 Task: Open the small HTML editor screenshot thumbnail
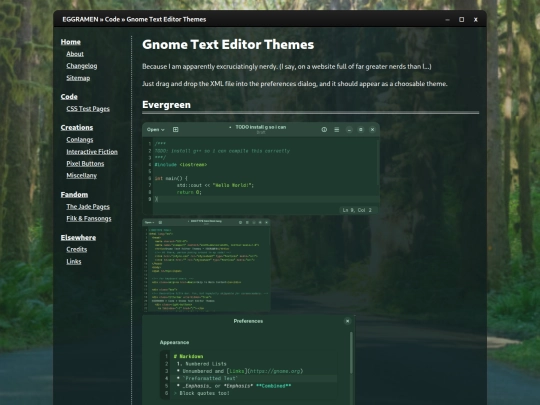[206, 265]
